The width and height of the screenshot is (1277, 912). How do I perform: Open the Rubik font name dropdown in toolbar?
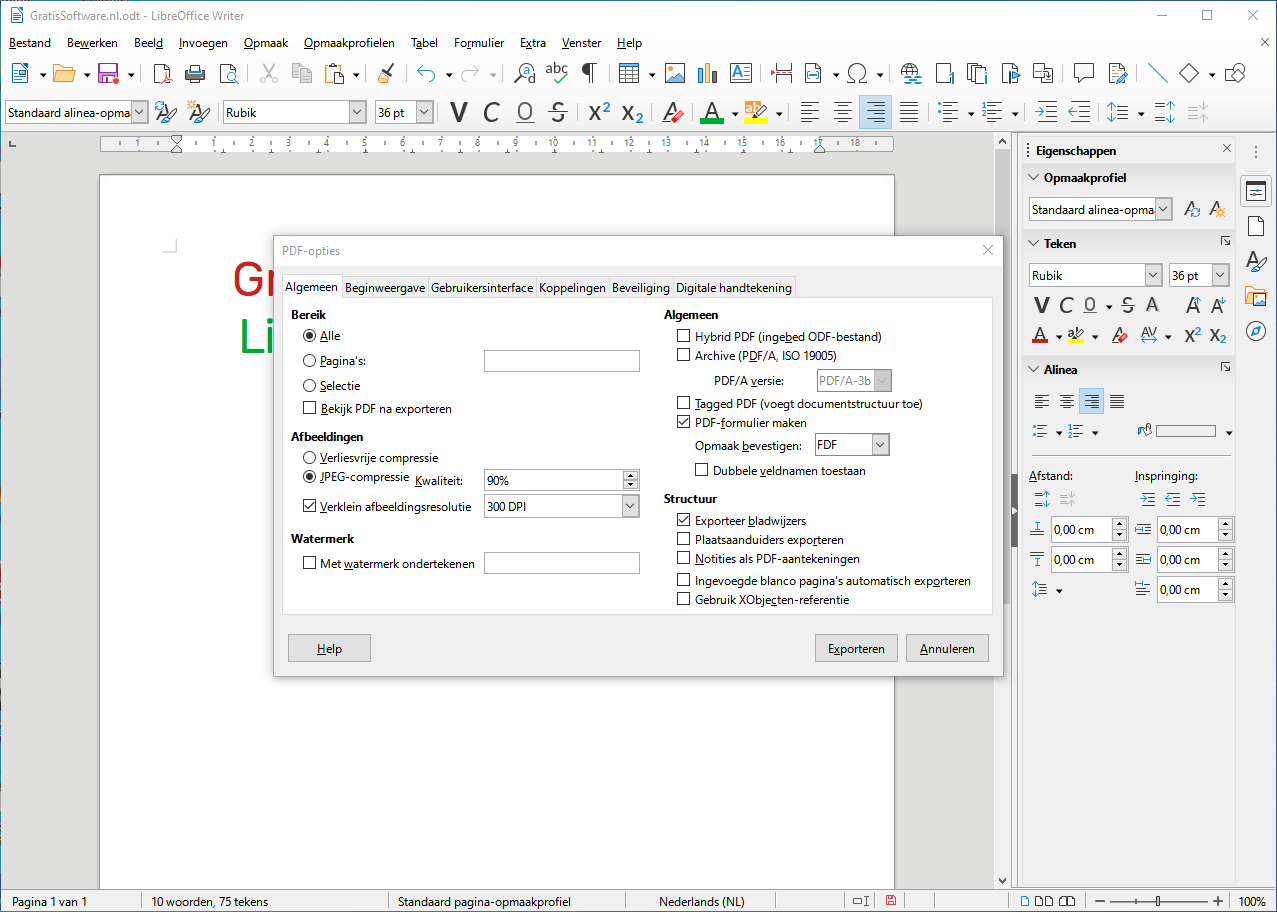(x=357, y=113)
